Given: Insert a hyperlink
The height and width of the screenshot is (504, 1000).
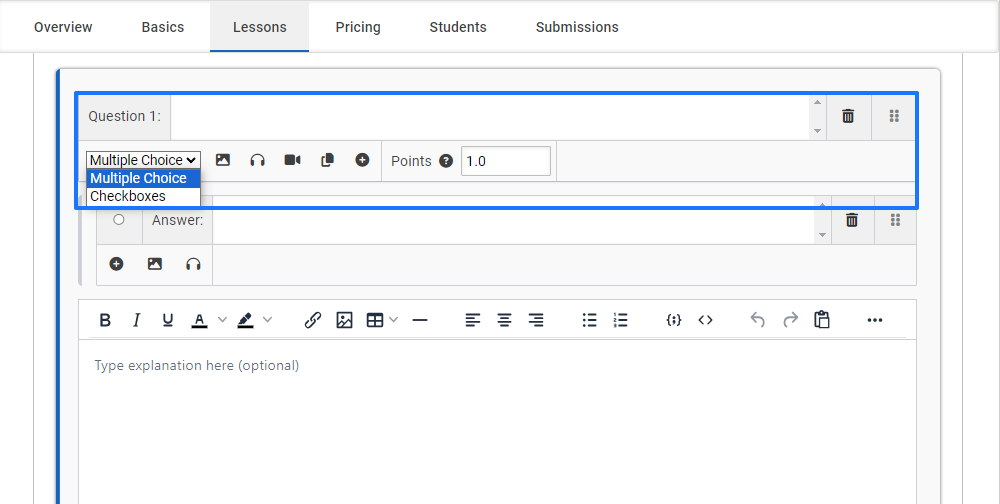Looking at the screenshot, I should click(312, 320).
